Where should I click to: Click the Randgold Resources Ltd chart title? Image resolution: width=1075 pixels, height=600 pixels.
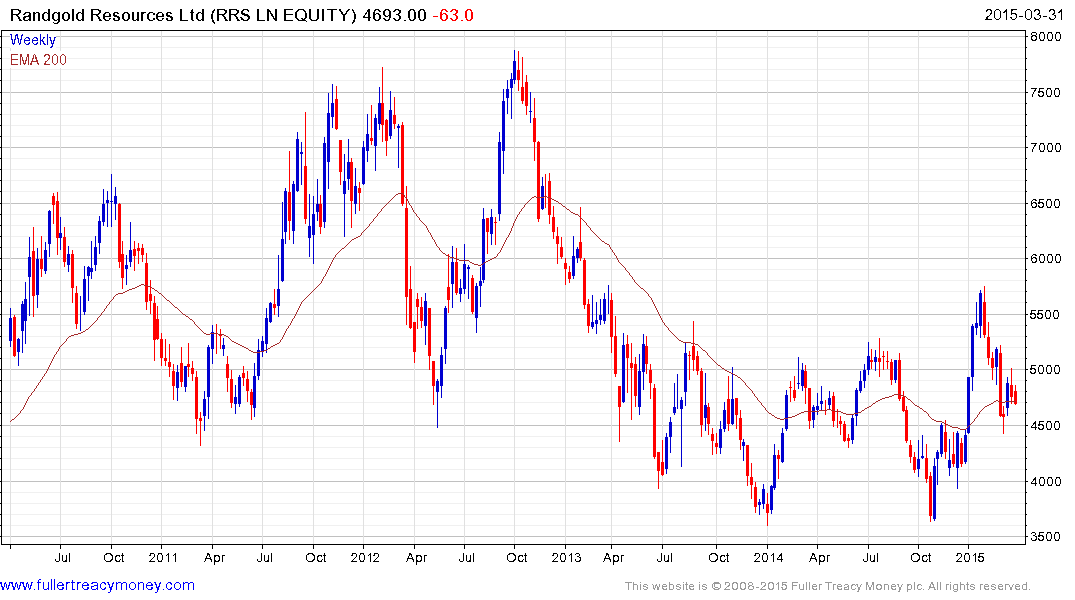click(x=183, y=15)
